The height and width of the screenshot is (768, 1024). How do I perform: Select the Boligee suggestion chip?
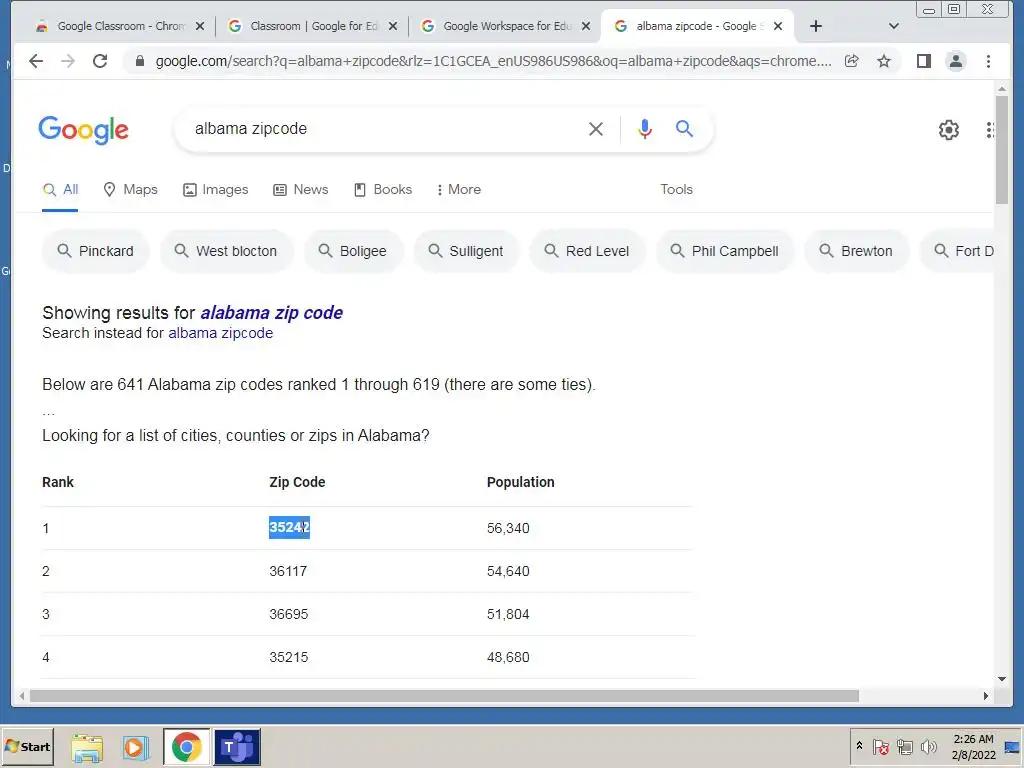353,251
